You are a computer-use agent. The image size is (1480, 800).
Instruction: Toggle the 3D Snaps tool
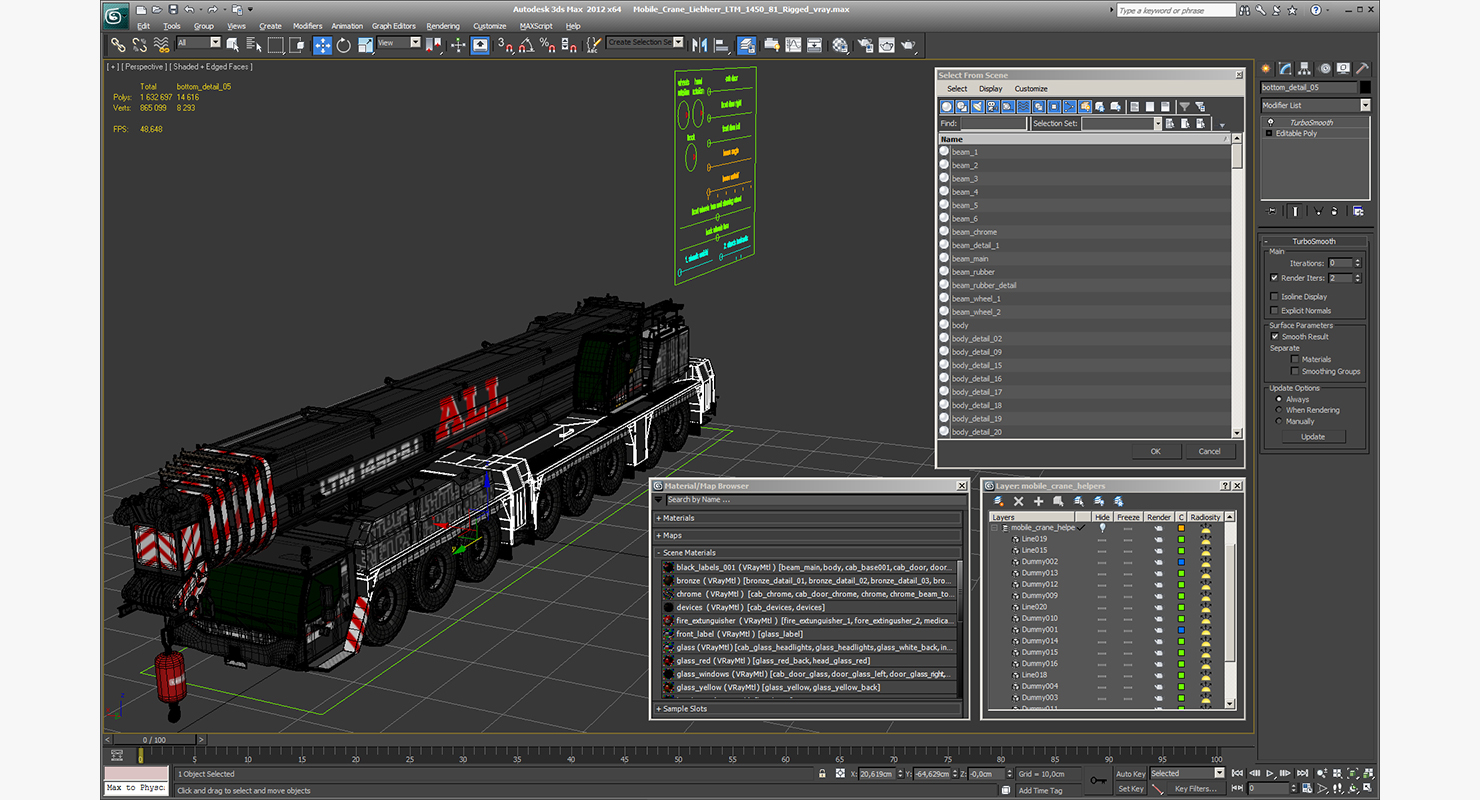[x=505, y=45]
